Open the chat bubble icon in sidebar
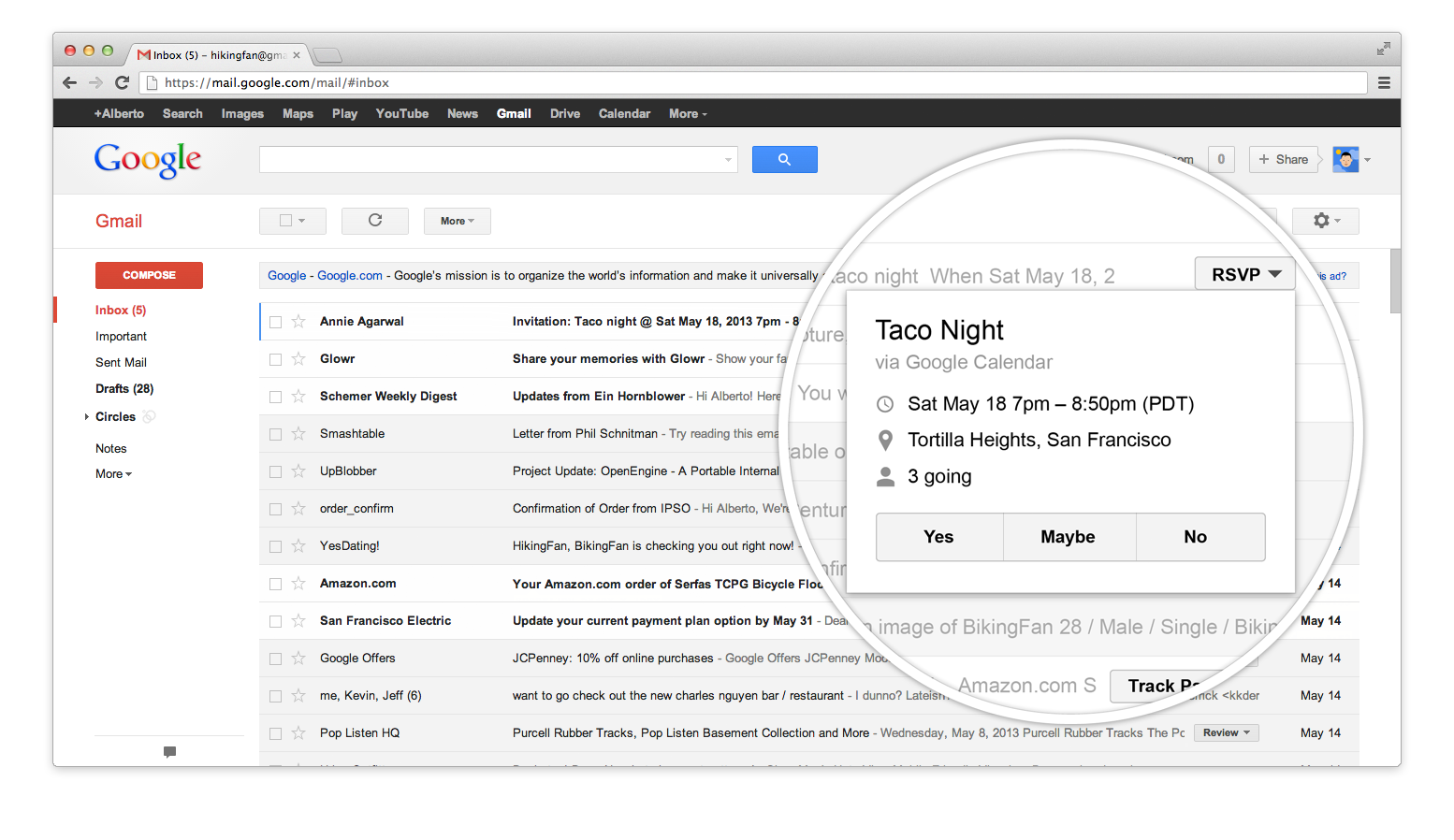This screenshot has width=1454, height=840. (x=169, y=751)
